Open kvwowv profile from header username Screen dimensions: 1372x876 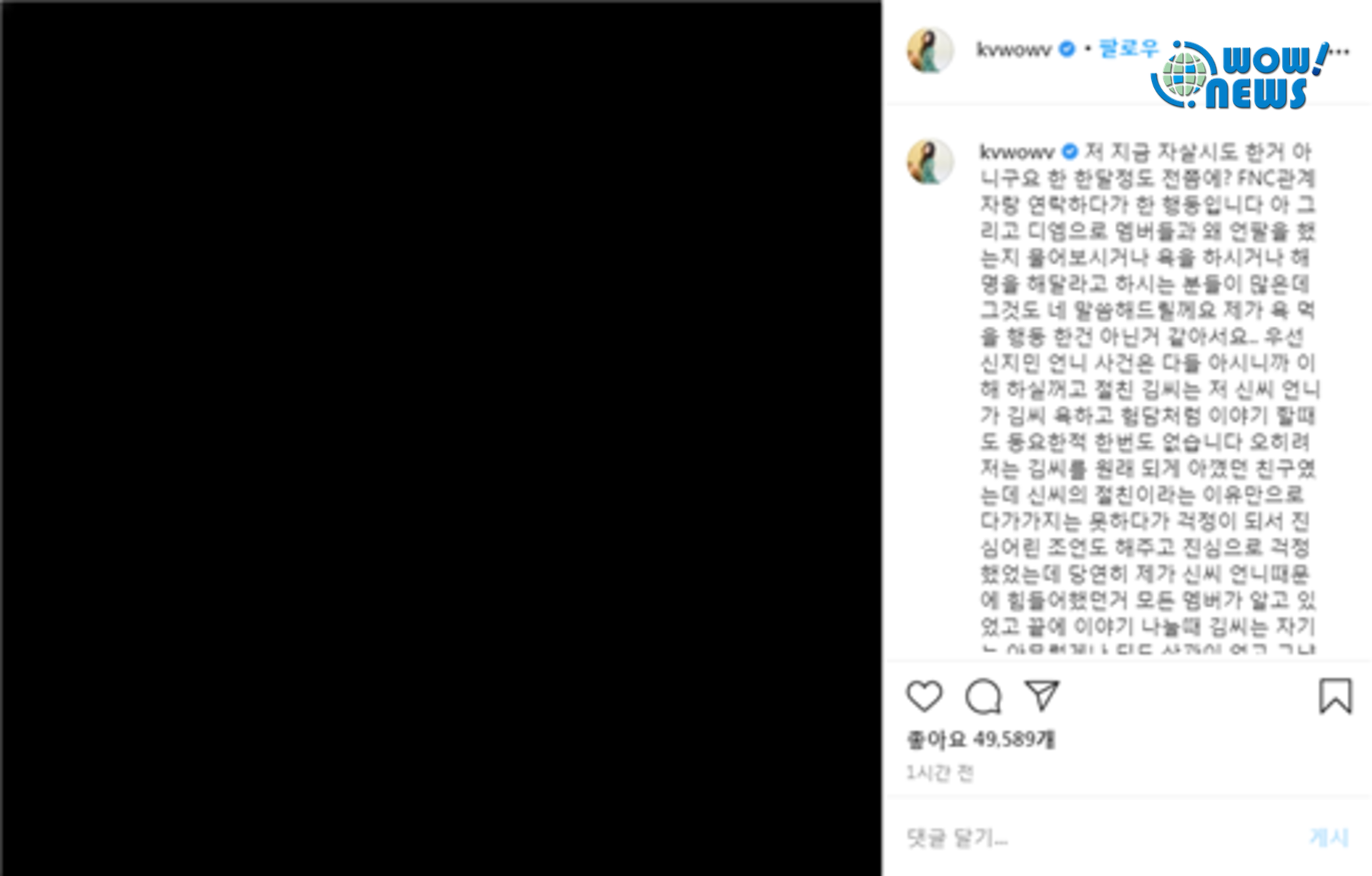(x=1014, y=49)
